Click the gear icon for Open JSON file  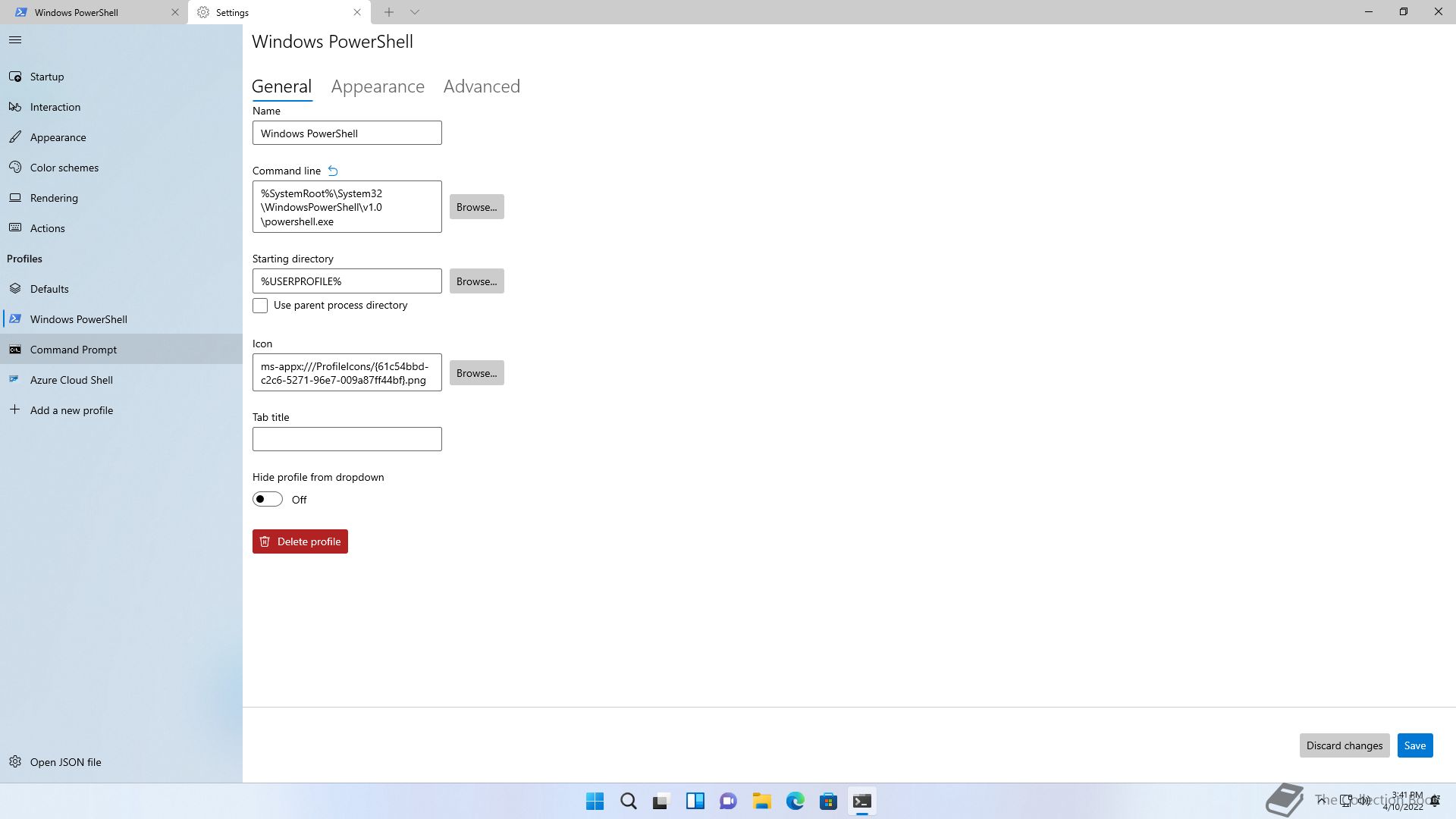15,761
